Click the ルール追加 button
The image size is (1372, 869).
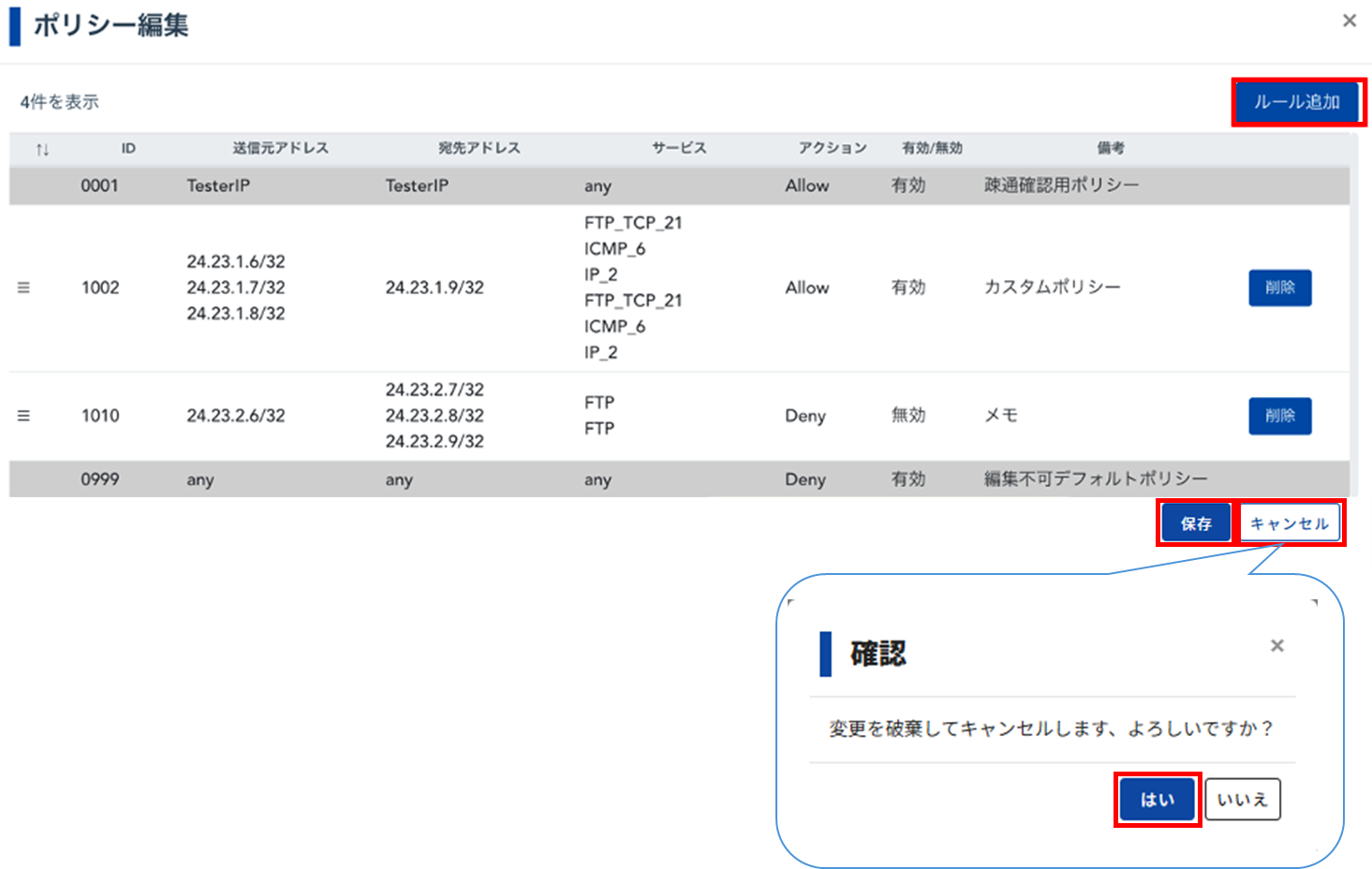click(x=1297, y=102)
